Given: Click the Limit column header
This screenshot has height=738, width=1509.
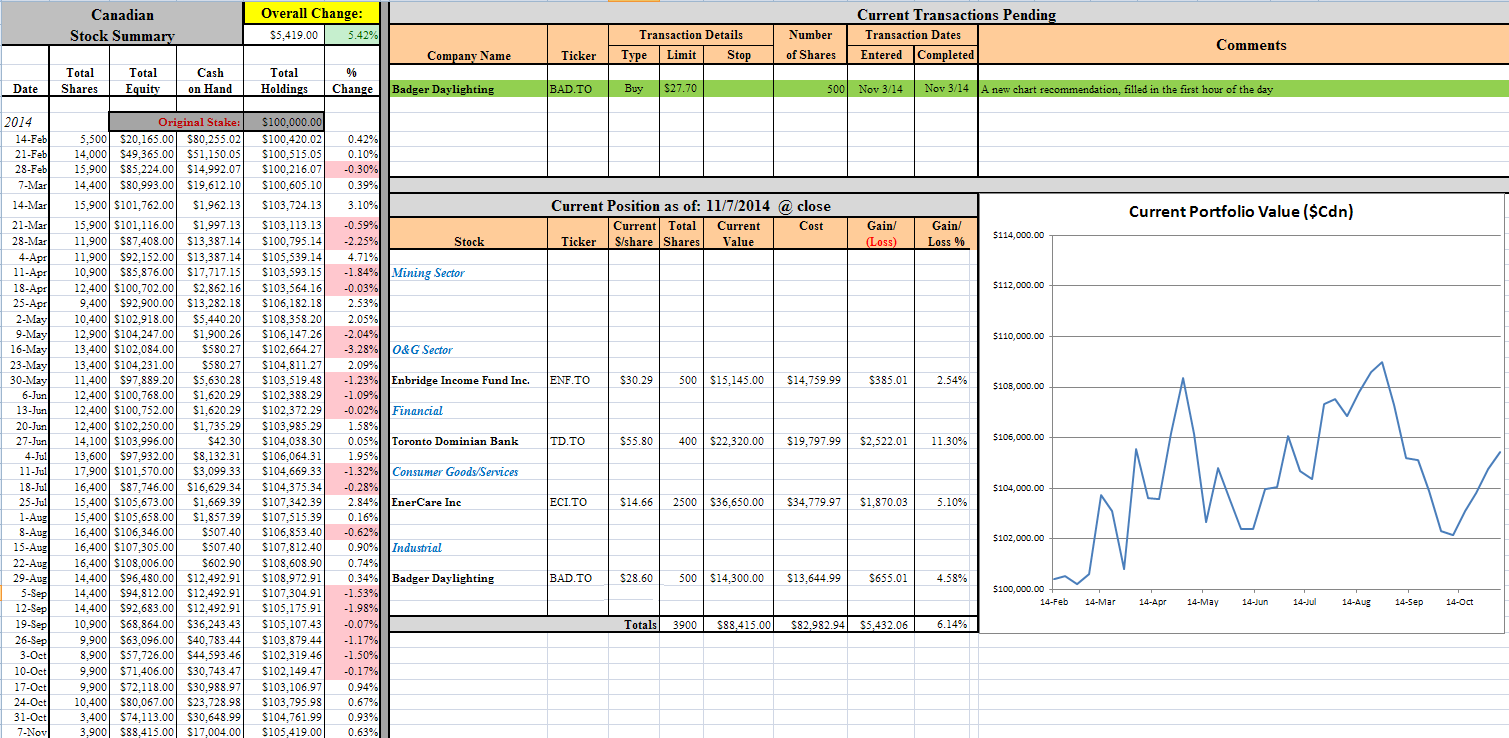Looking at the screenshot, I should click(x=681, y=55).
